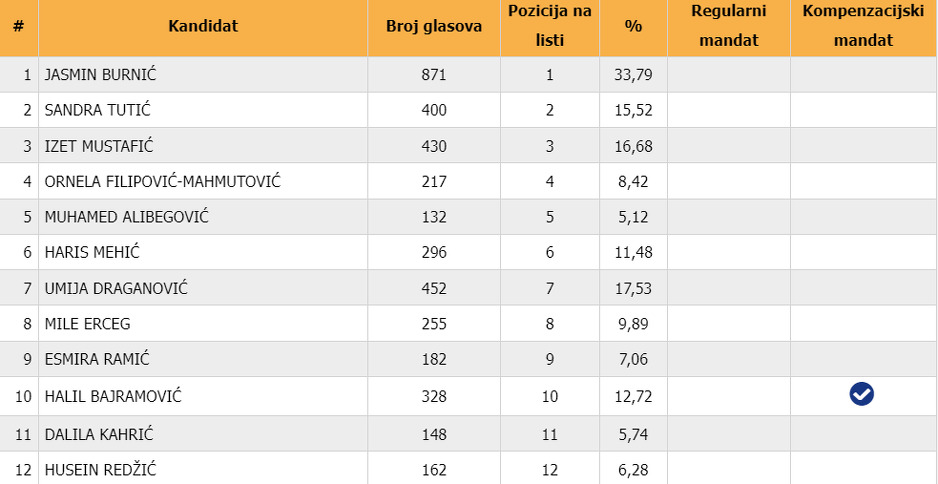The width and height of the screenshot is (938, 484).
Task: Sort by the Kandidat column header
Action: 203,27
